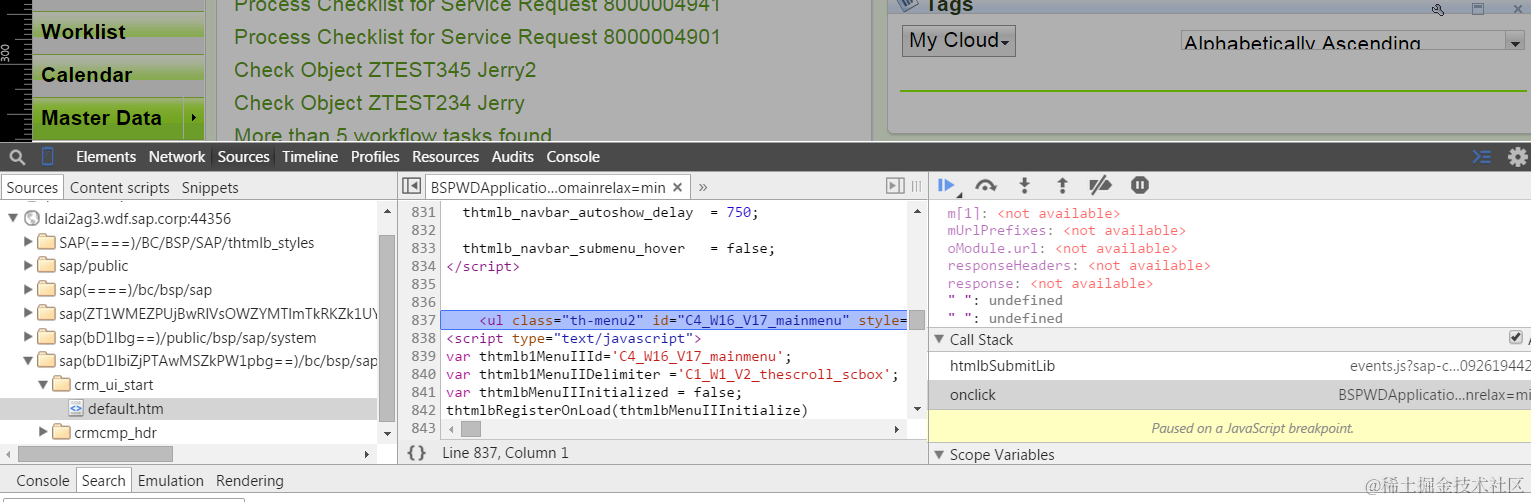Toggle the device mode phone icon
This screenshot has width=1531, height=502.
click(x=47, y=157)
